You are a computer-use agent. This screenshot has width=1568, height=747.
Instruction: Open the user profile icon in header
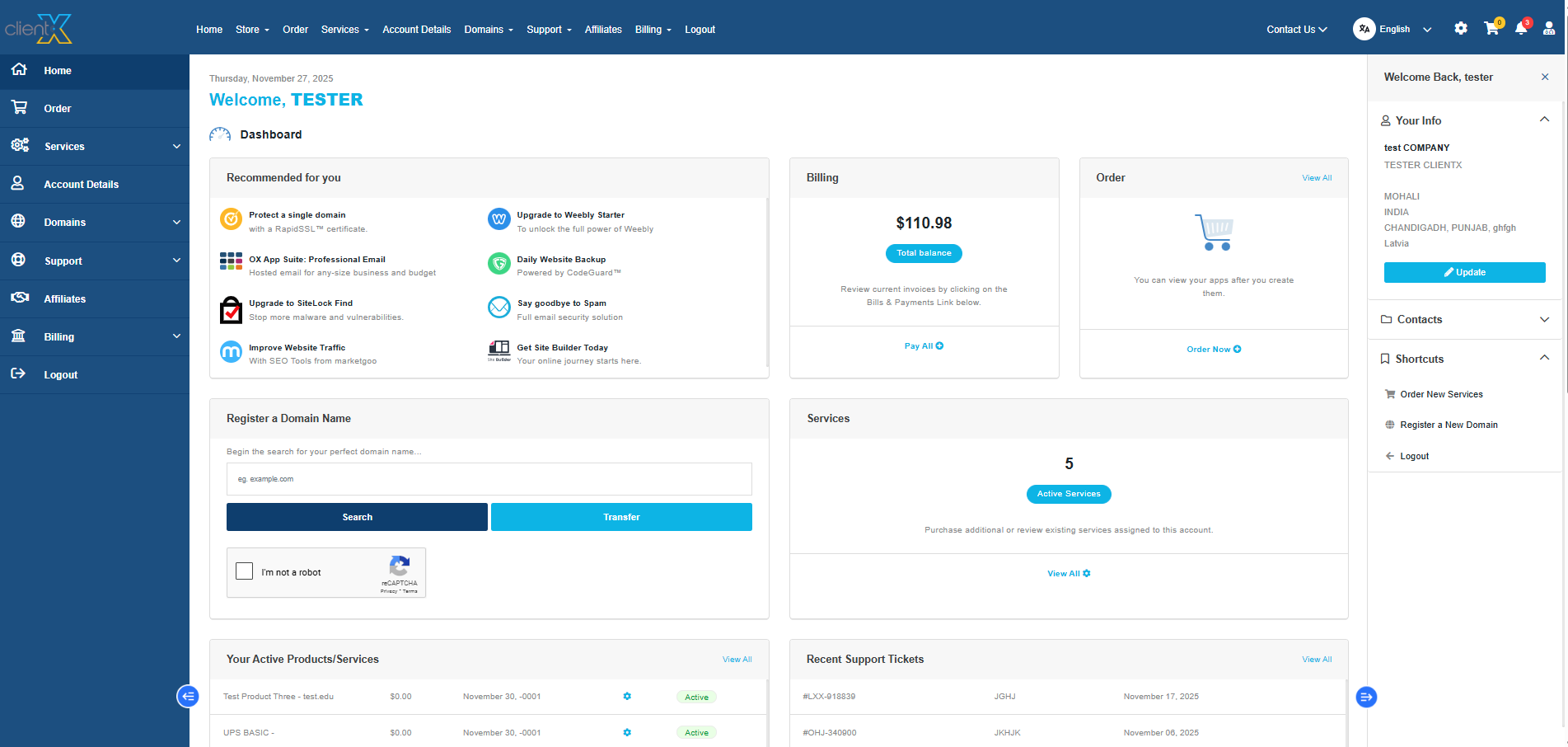pyautogui.click(x=1549, y=29)
